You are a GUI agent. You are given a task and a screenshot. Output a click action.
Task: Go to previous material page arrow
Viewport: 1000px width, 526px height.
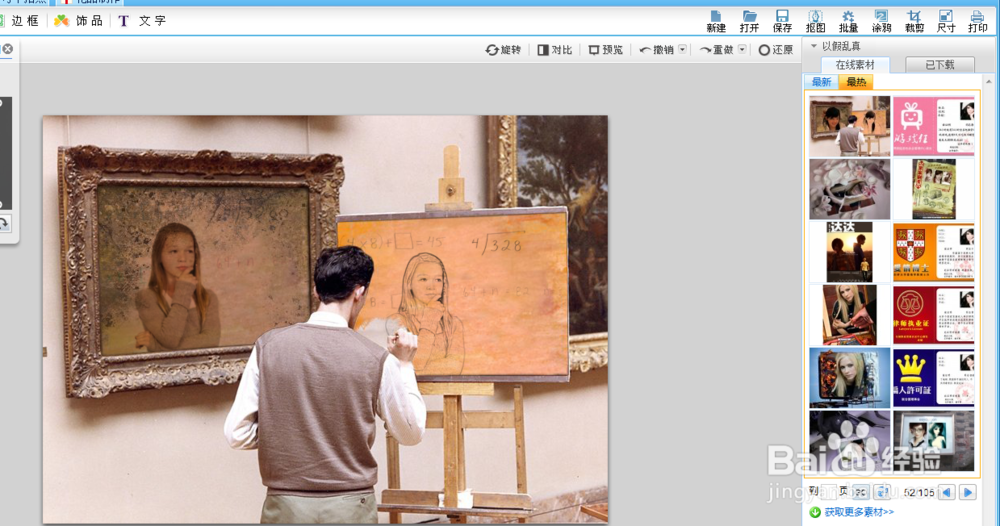(x=947, y=492)
